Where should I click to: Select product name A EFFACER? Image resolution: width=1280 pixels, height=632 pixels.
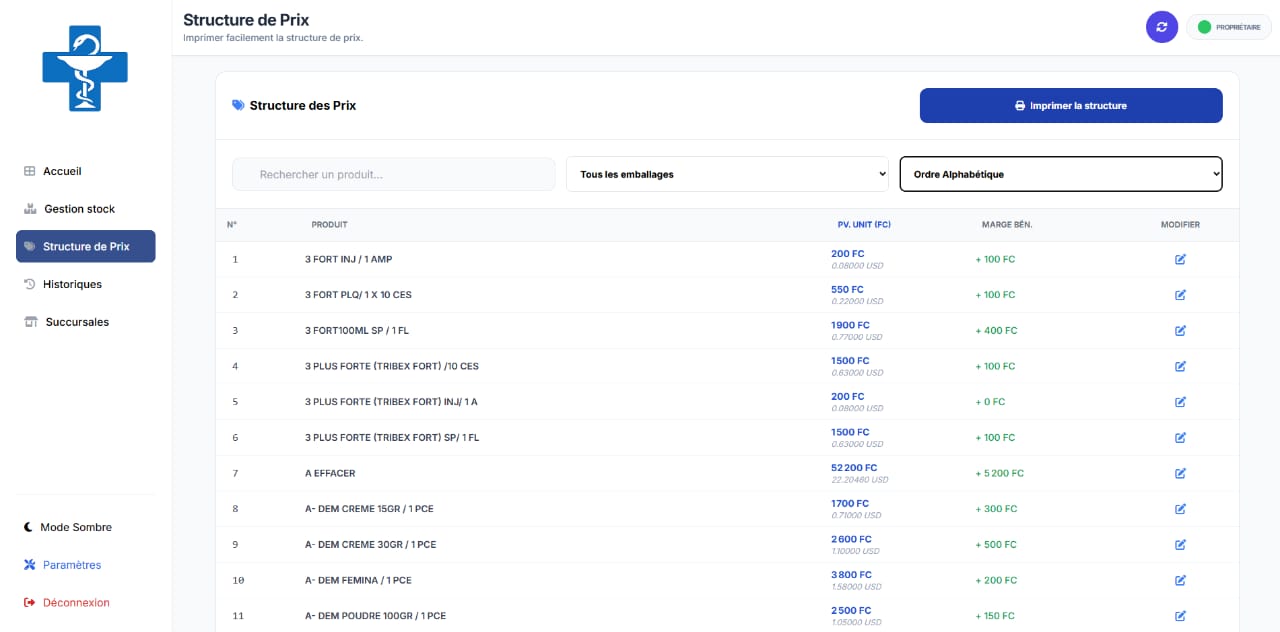tap(330, 473)
